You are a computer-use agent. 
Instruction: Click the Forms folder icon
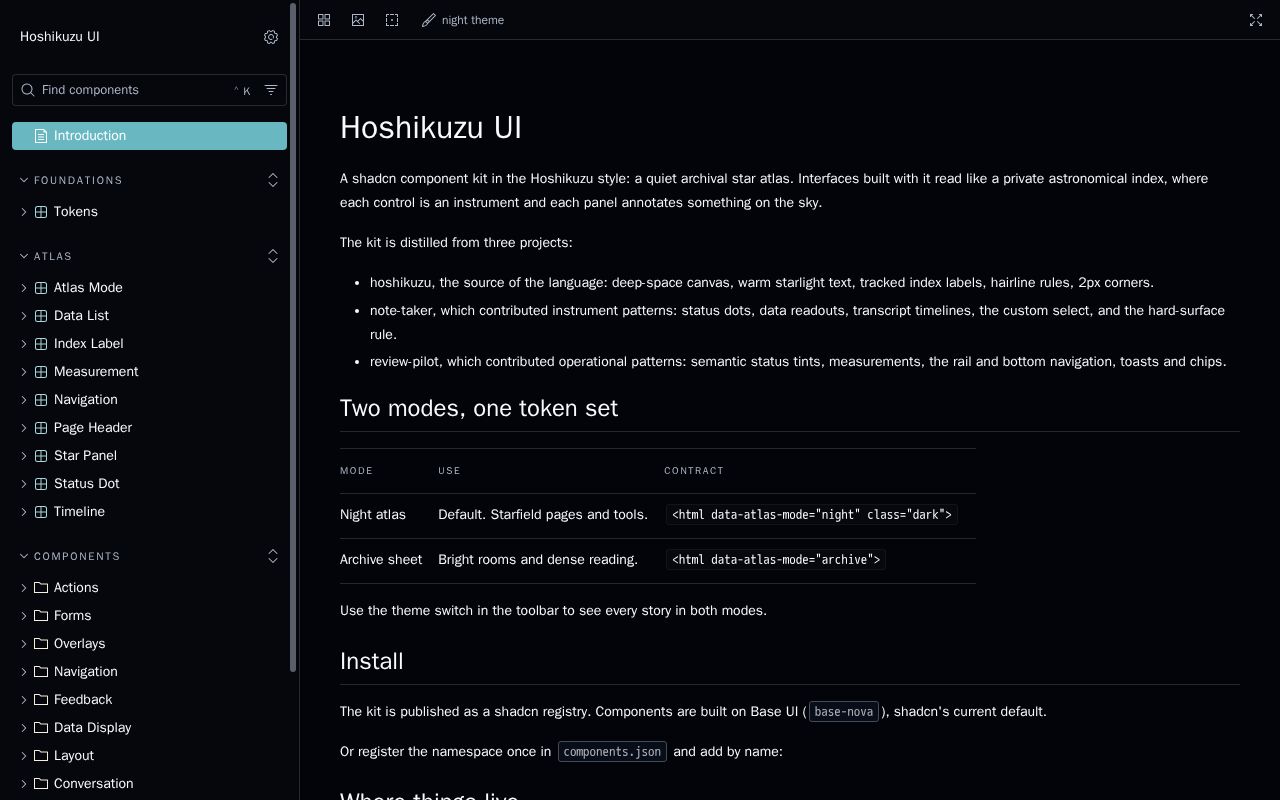pos(41,616)
